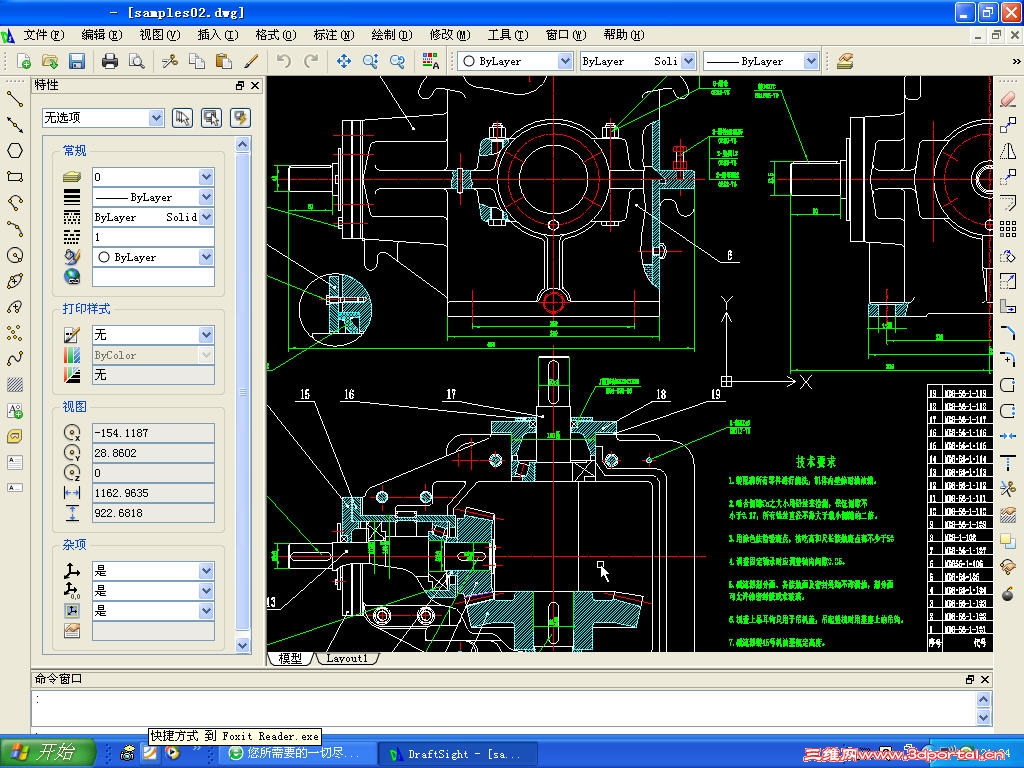1024x768 pixels.
Task: Click the Windows 开始 Start button
Action: 47,752
